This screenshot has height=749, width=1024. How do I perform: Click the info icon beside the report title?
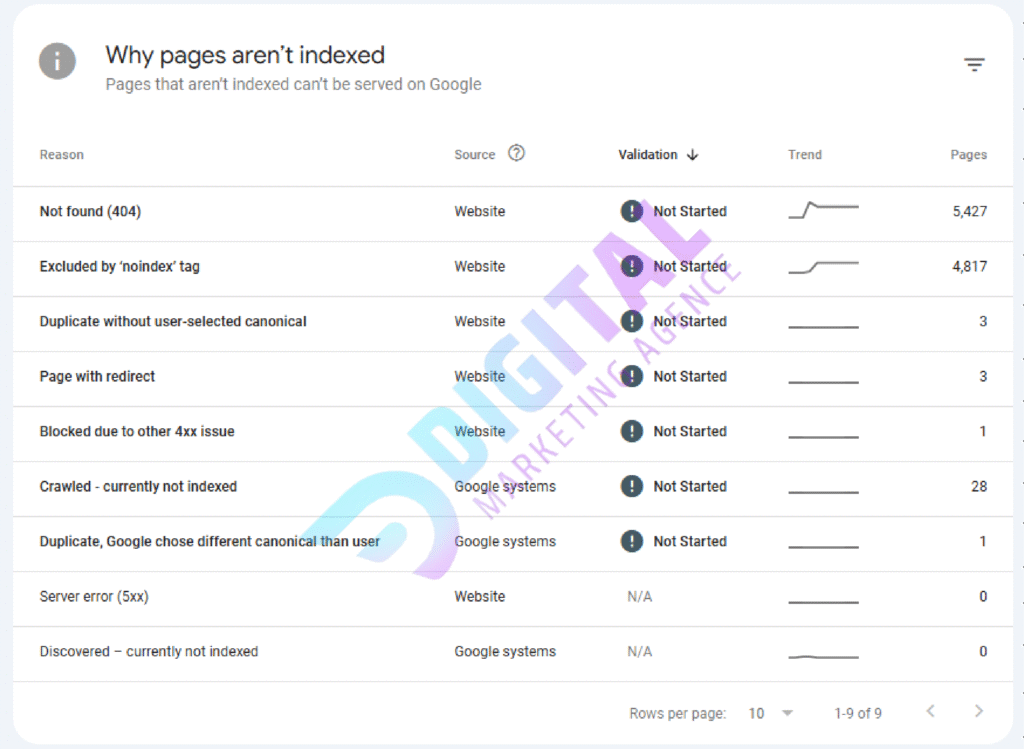click(57, 61)
